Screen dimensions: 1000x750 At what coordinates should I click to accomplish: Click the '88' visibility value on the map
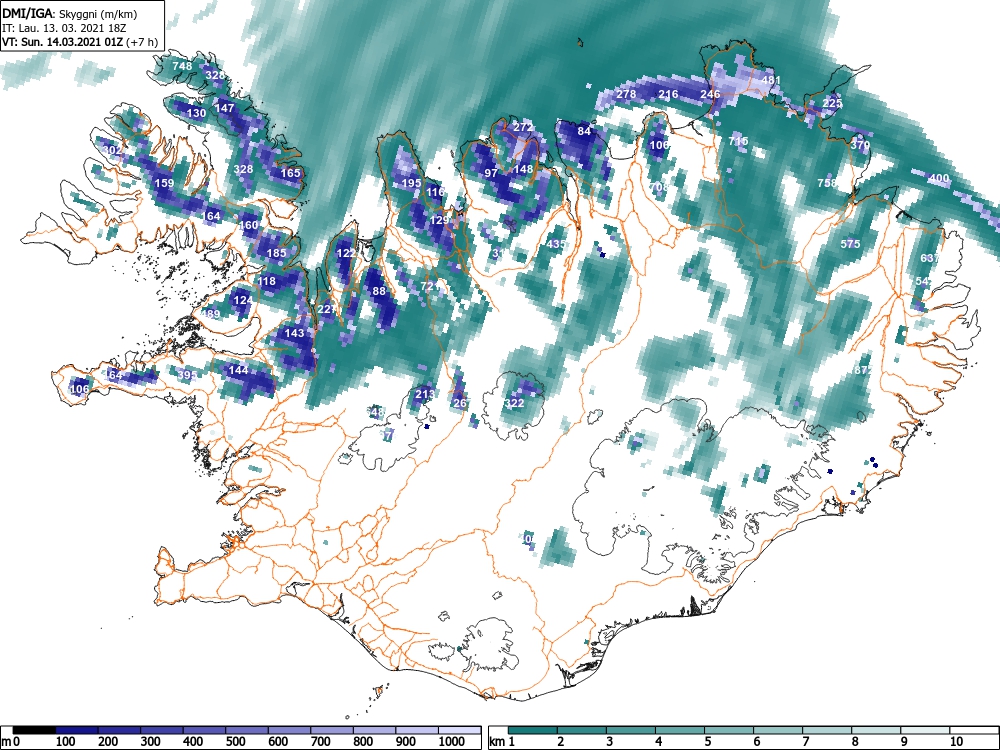coord(379,291)
